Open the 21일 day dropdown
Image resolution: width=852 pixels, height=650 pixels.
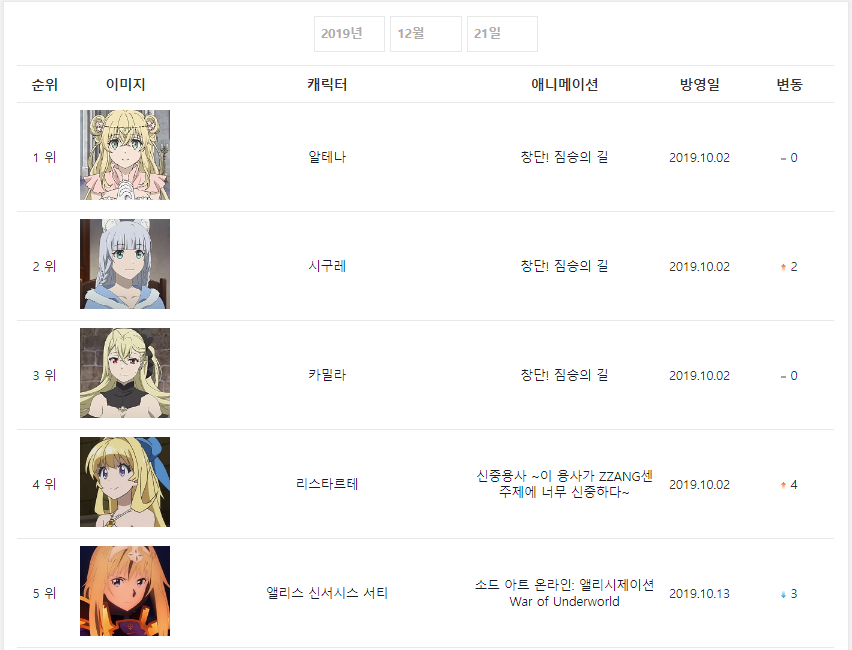coord(503,34)
